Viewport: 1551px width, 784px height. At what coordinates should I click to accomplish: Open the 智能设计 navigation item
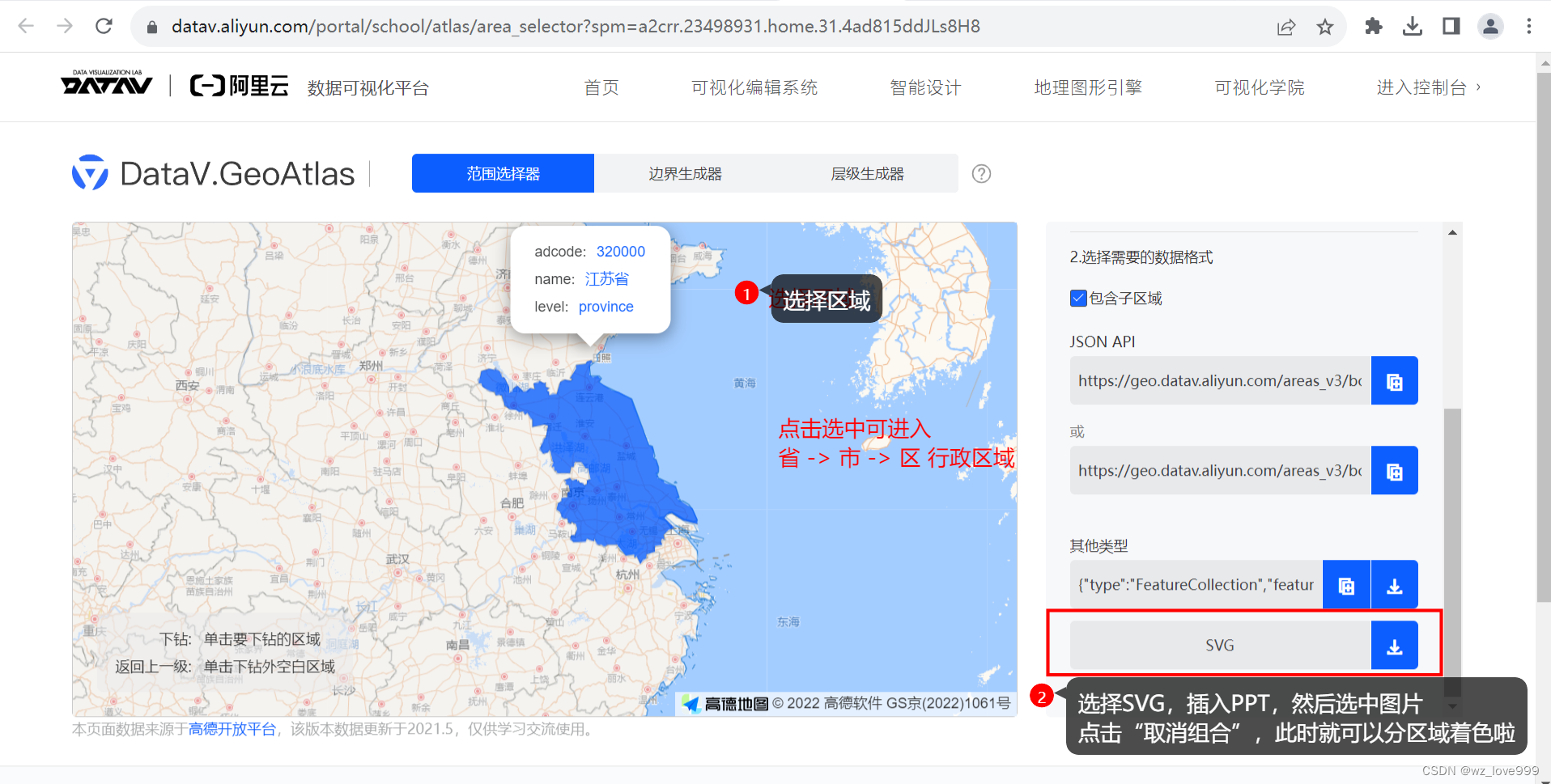point(925,87)
